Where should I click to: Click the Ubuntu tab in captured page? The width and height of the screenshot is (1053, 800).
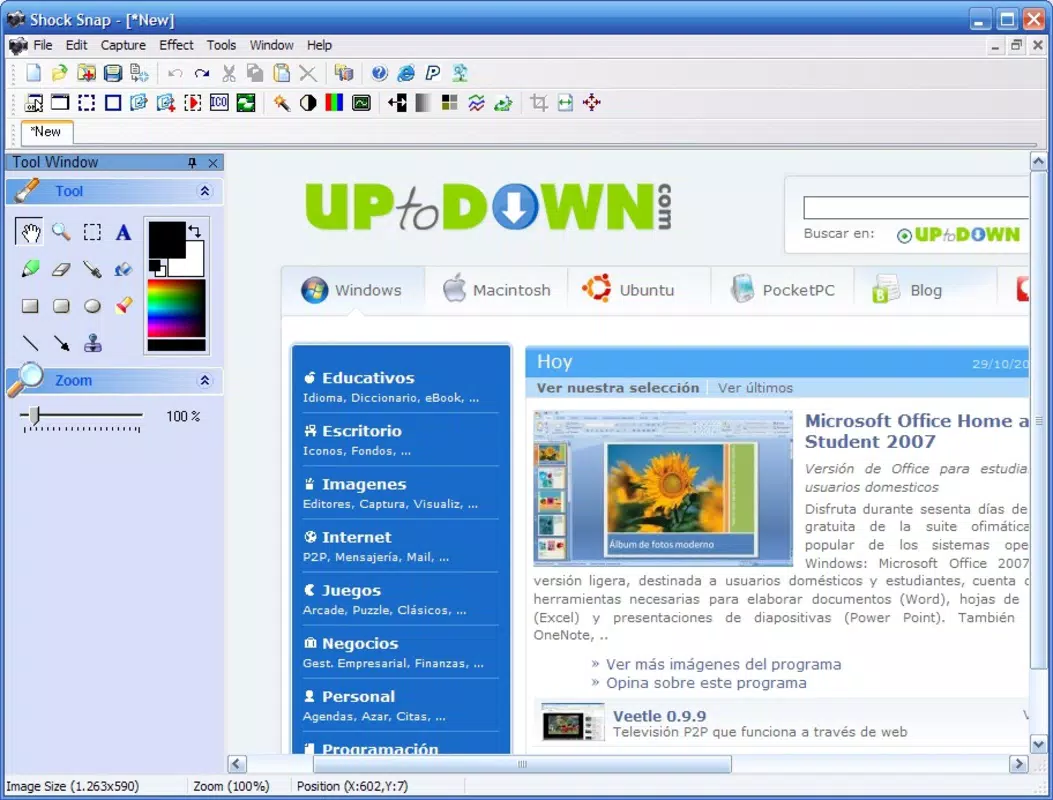(x=639, y=290)
